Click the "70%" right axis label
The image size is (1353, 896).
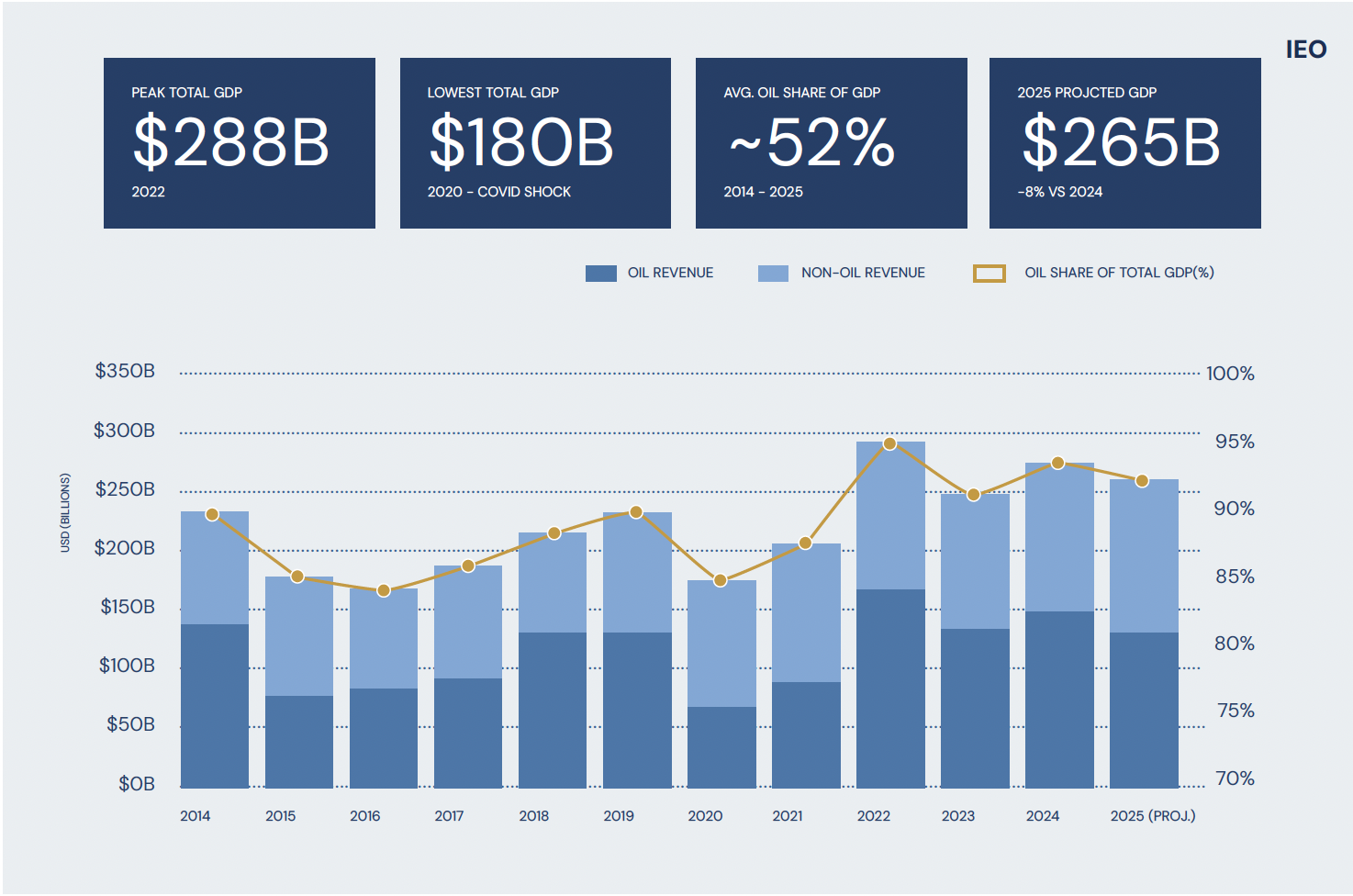click(1235, 778)
